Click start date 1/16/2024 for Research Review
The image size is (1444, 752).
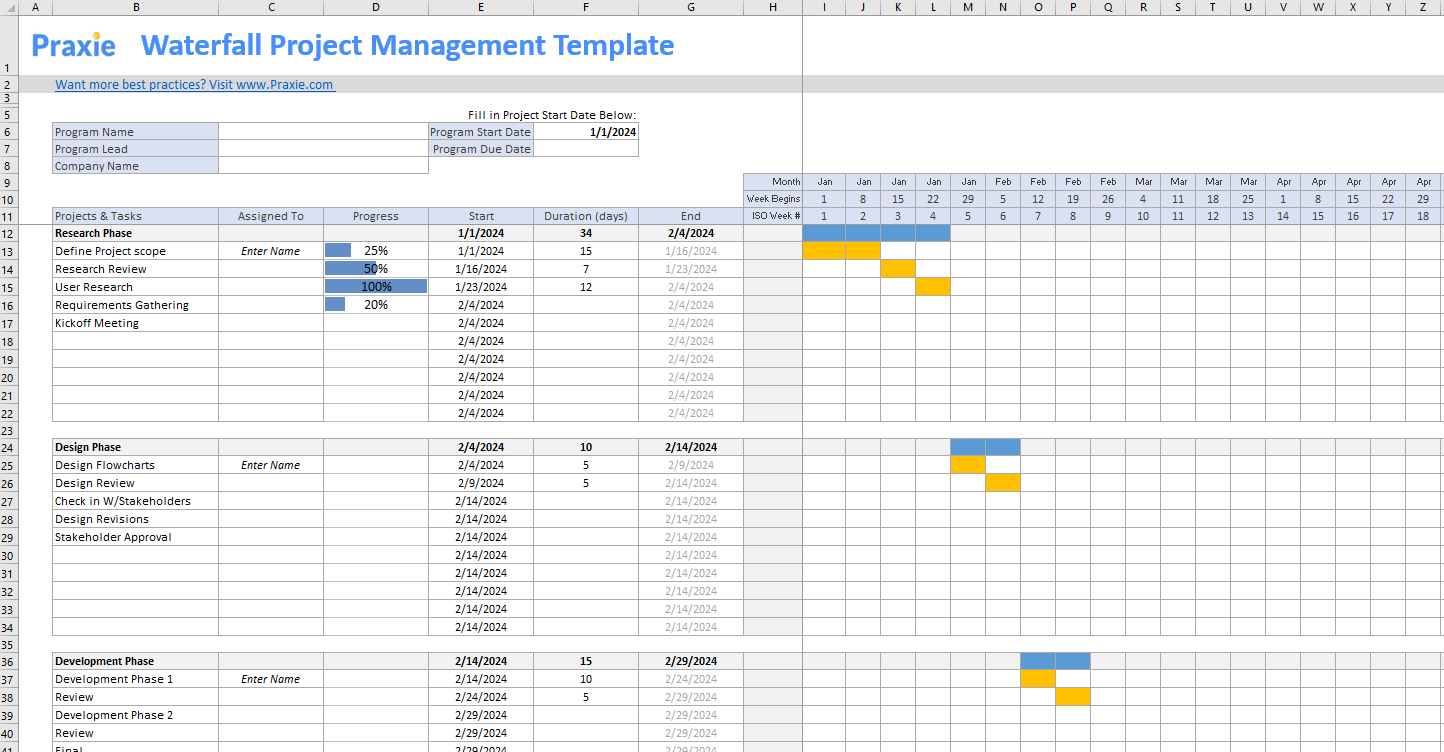point(481,269)
